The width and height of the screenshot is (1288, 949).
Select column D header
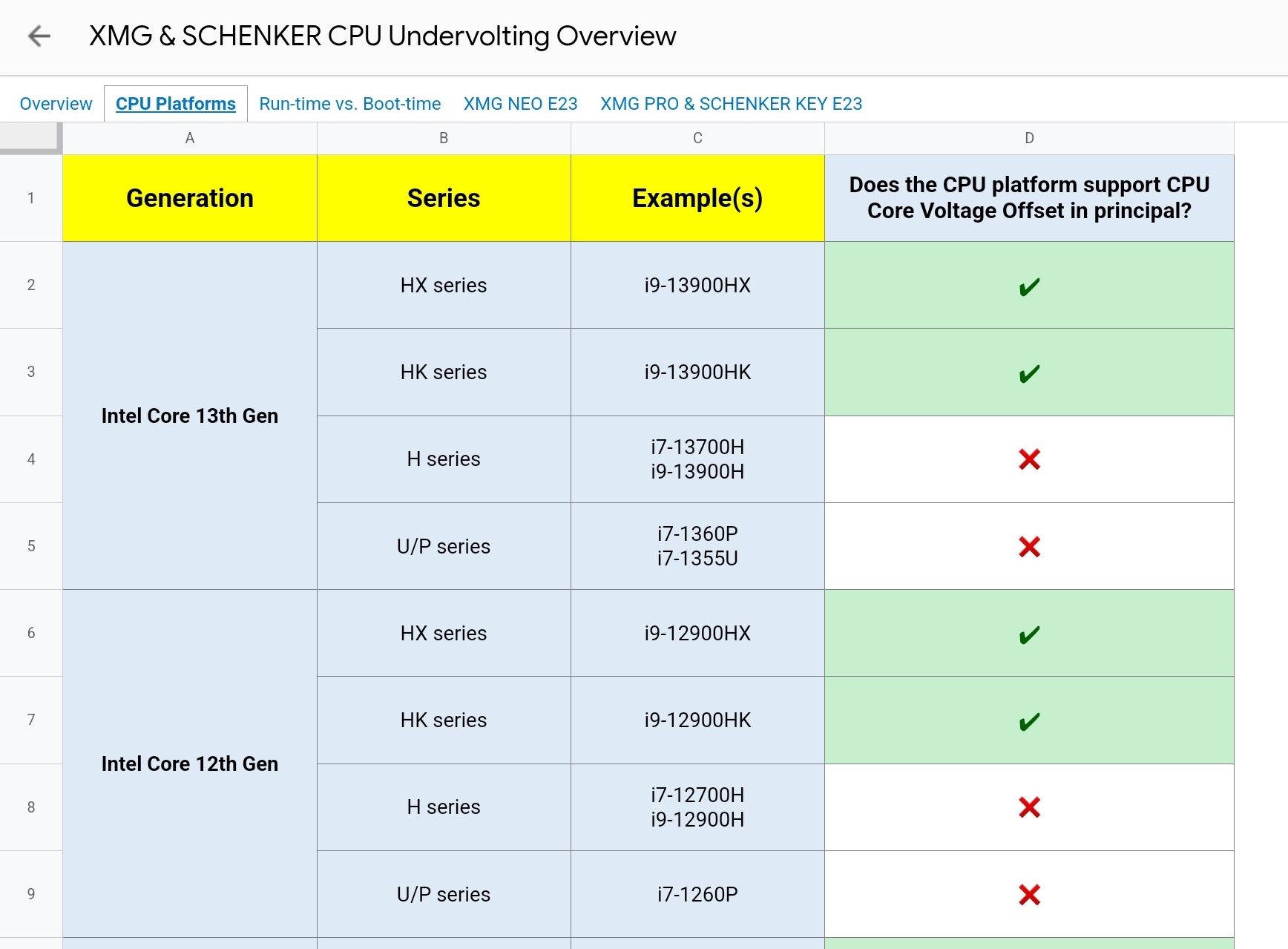(x=1029, y=138)
